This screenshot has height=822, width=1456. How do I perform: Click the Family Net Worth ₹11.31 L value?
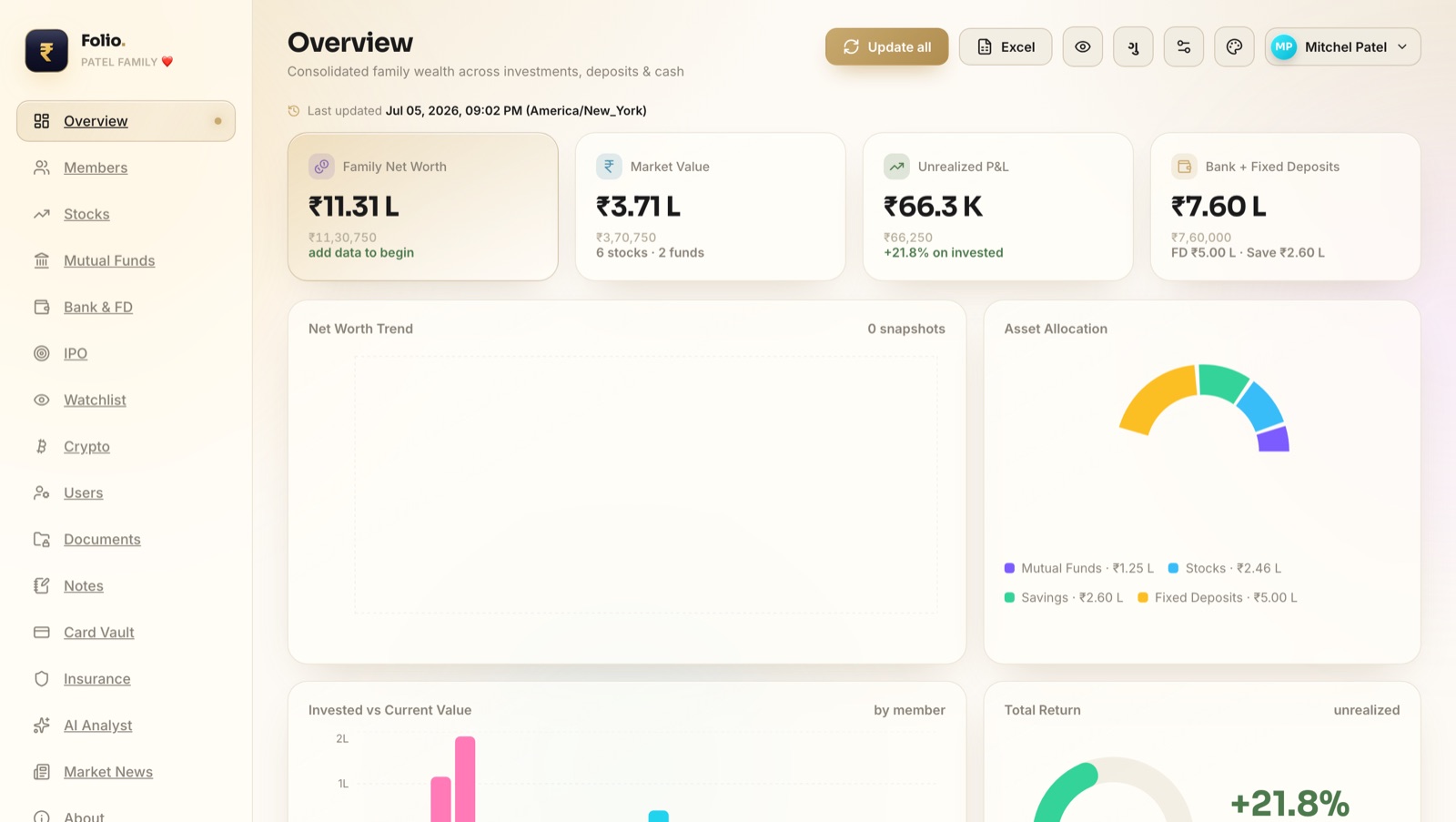point(354,207)
